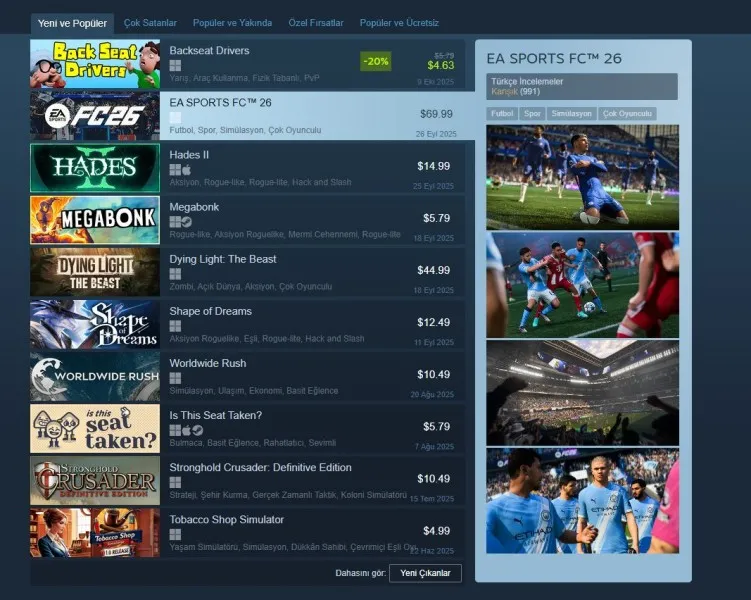Click Windows icon under Is This Seat Taken?
The height and width of the screenshot is (600, 751).
coord(175,430)
